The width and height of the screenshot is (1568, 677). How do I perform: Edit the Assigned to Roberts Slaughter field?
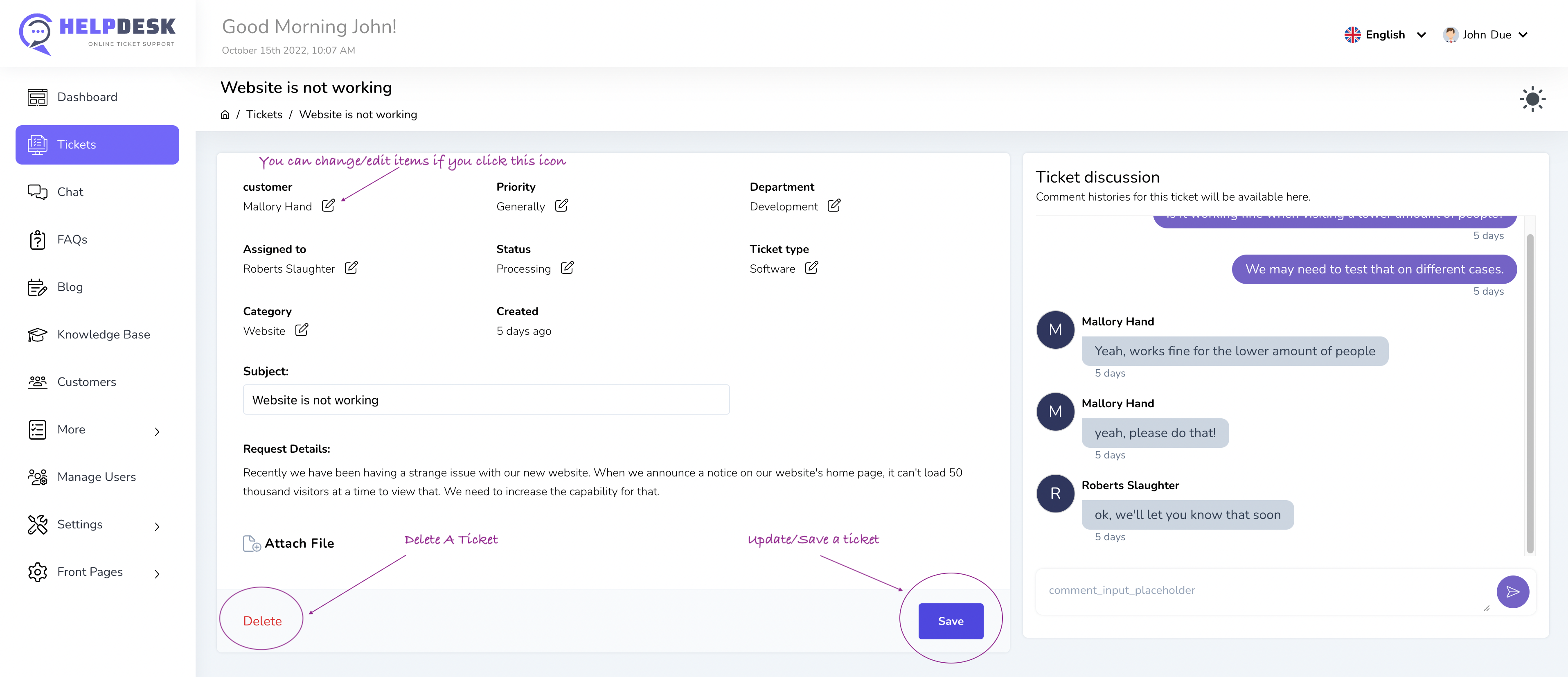pyautogui.click(x=351, y=268)
